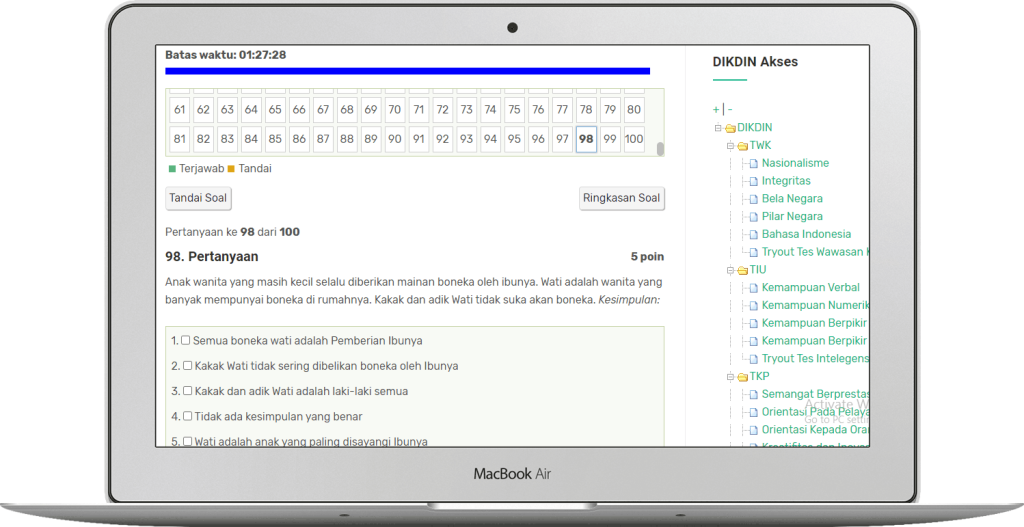The width and height of the screenshot is (1024, 527).
Task: Open question 94 from navigator
Action: coord(490,139)
